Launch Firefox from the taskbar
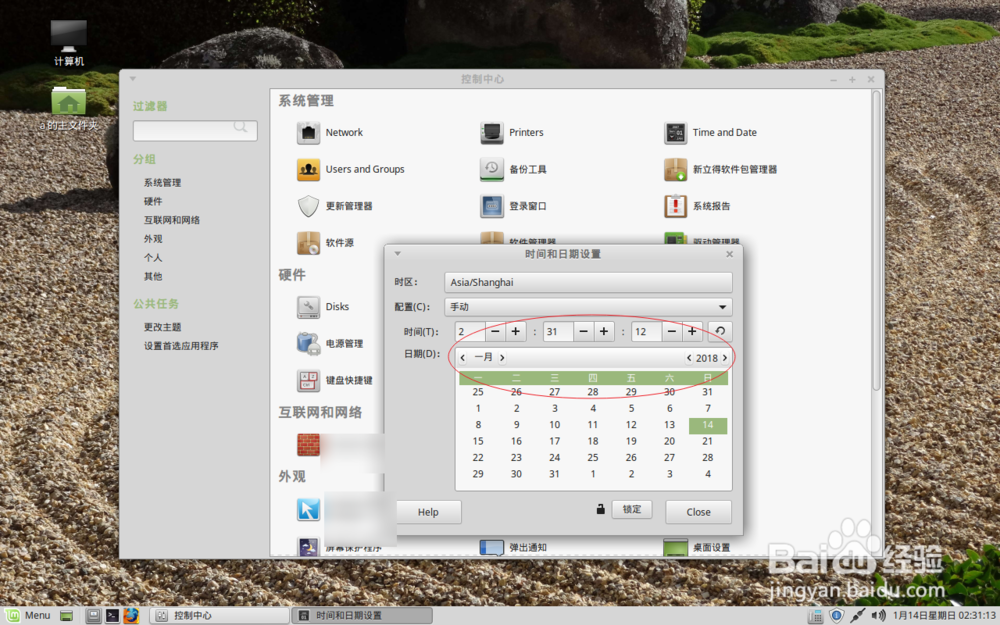The height and width of the screenshot is (625, 1000). [131, 615]
